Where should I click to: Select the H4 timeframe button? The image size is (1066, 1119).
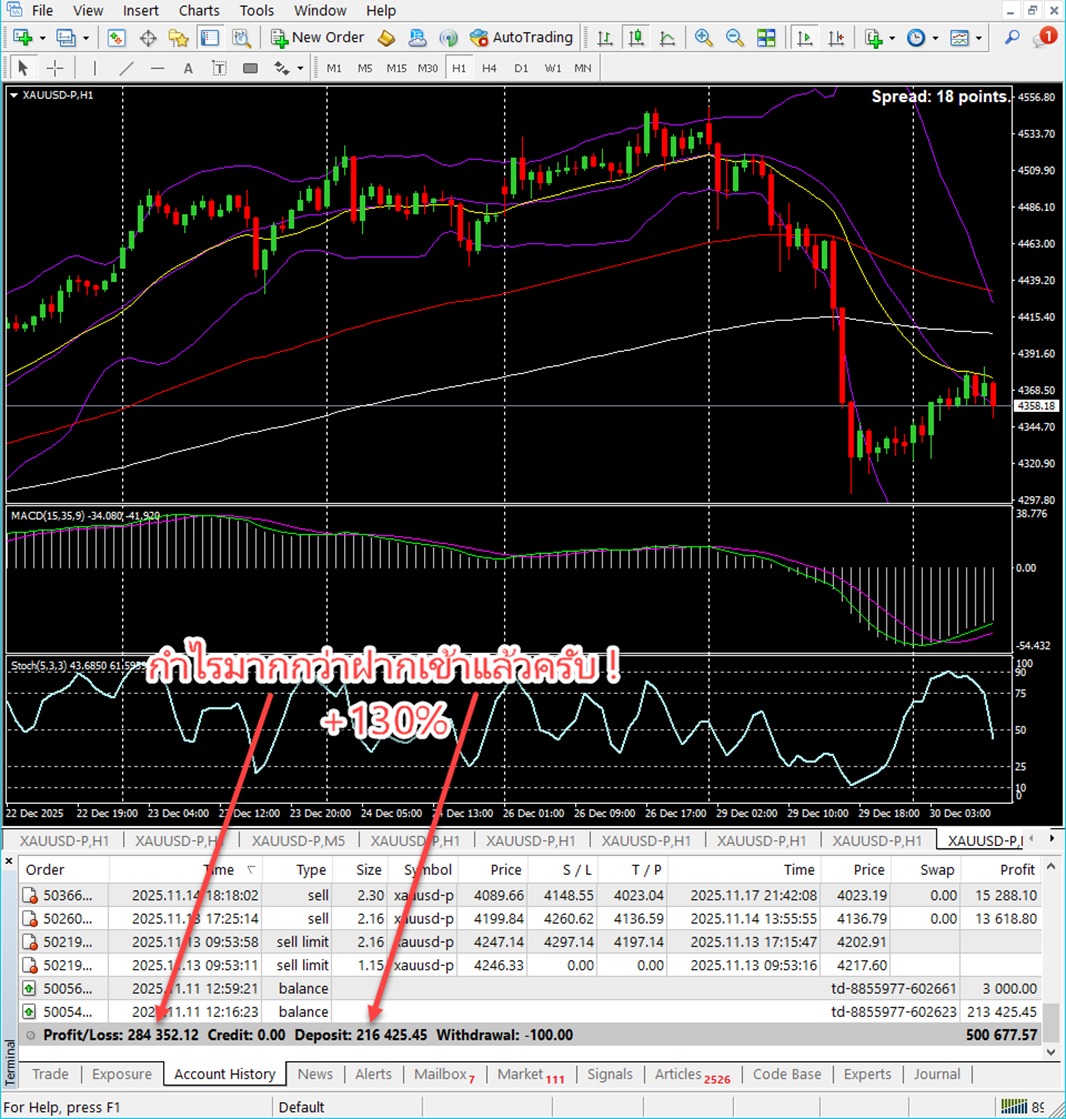pos(489,68)
